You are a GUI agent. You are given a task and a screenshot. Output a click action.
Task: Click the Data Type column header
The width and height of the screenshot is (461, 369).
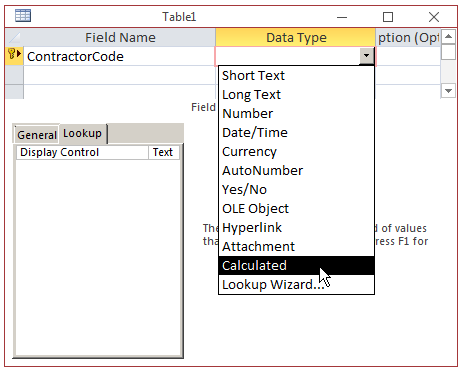[x=296, y=37]
